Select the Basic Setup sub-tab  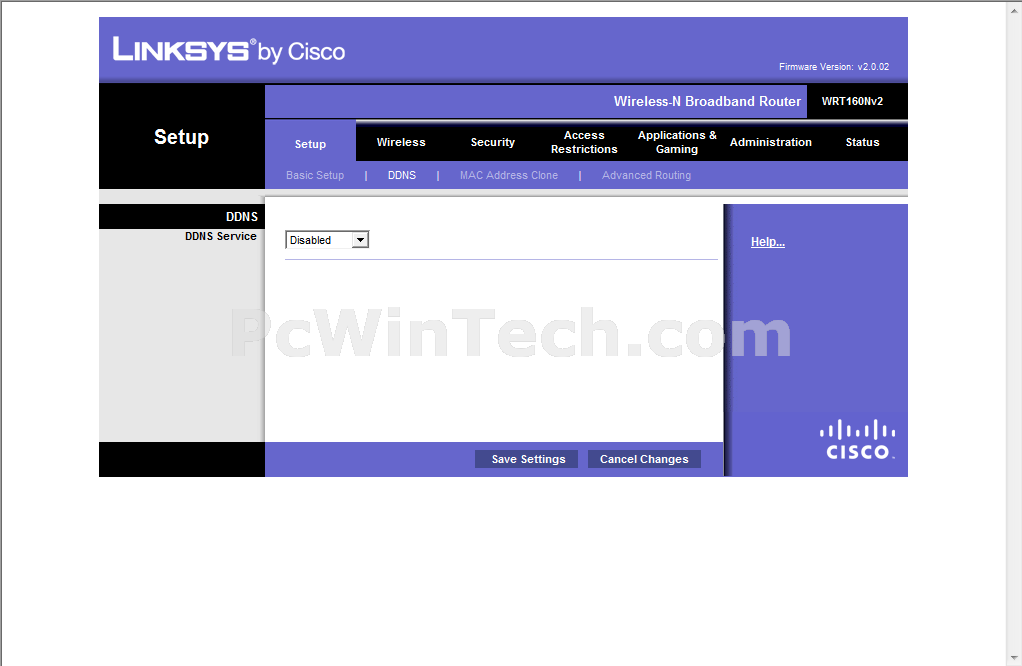(x=315, y=175)
